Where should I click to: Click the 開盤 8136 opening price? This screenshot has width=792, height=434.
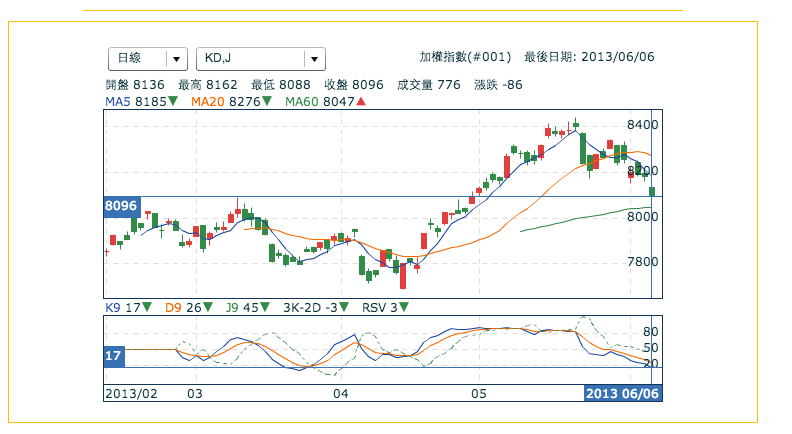point(135,85)
